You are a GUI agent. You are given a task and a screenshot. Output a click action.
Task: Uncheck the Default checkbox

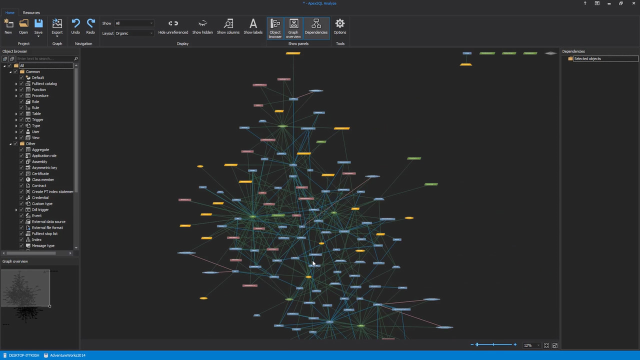(22, 78)
